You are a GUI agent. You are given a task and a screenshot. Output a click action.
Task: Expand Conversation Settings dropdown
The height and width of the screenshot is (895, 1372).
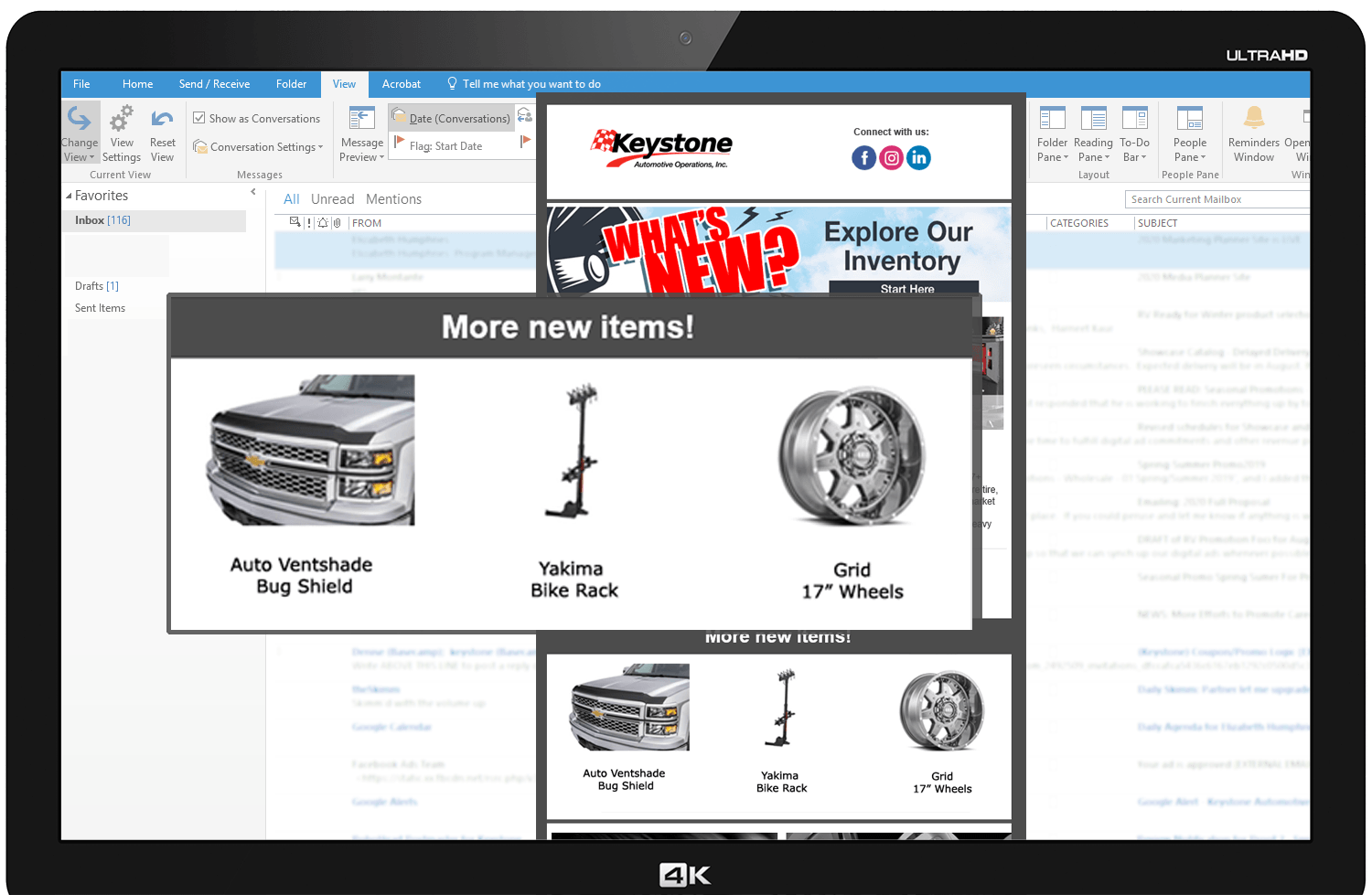[x=259, y=147]
